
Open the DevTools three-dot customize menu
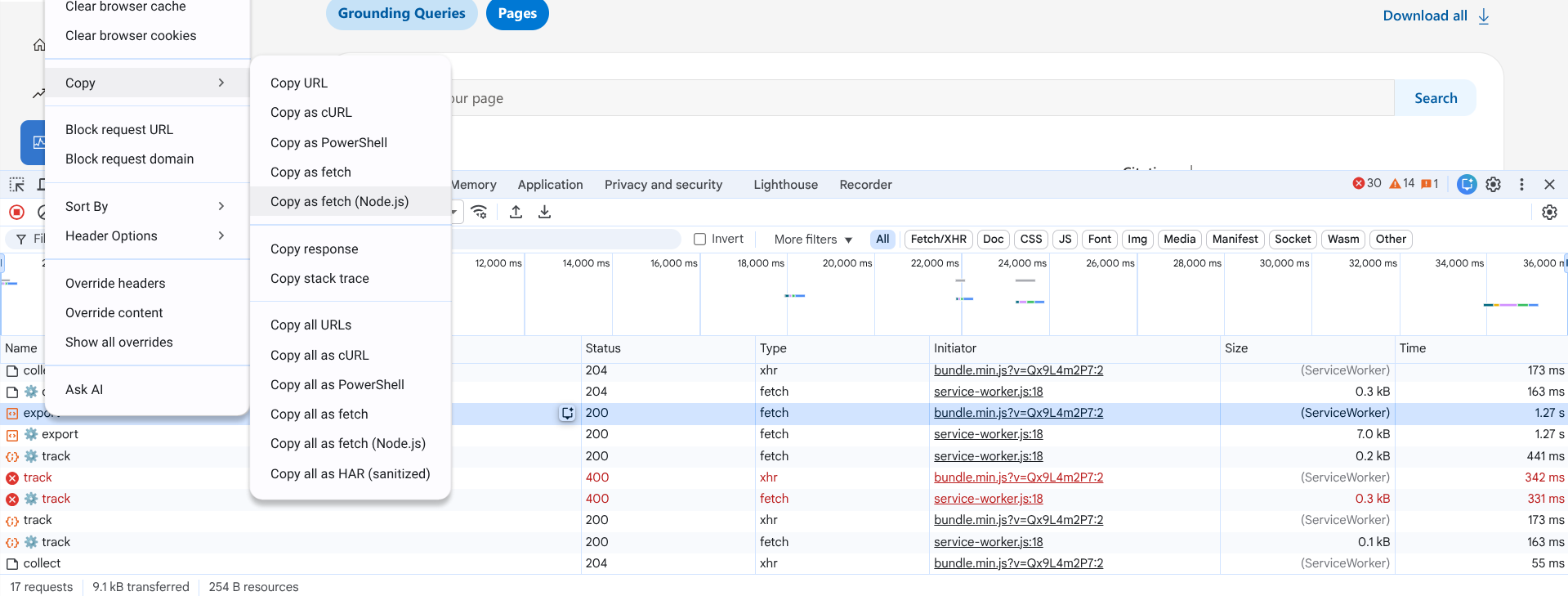coord(1521,185)
